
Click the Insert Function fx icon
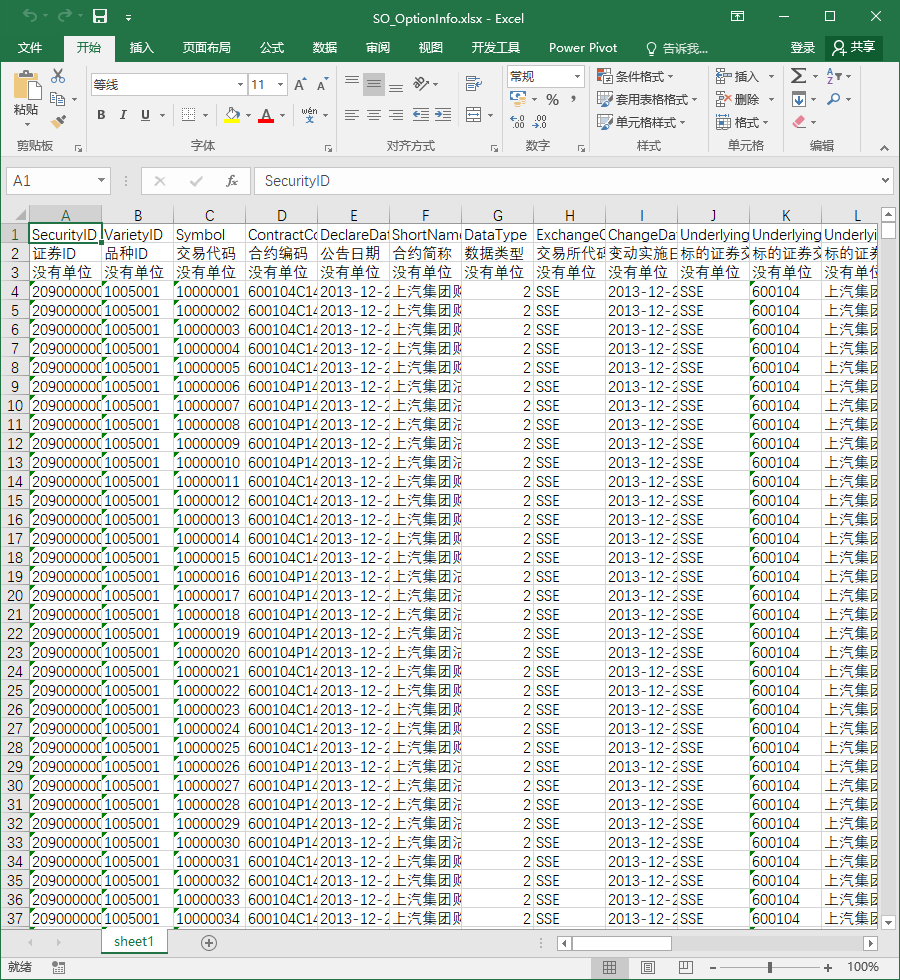232,181
